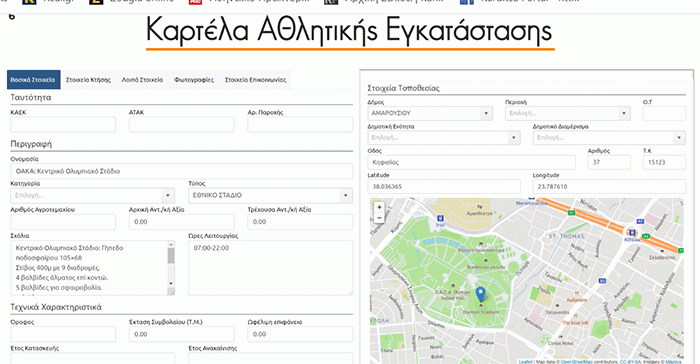This screenshot has height=364, width=700.
Task: Expand the Κατηγορία dropdown
Action: tap(92, 195)
